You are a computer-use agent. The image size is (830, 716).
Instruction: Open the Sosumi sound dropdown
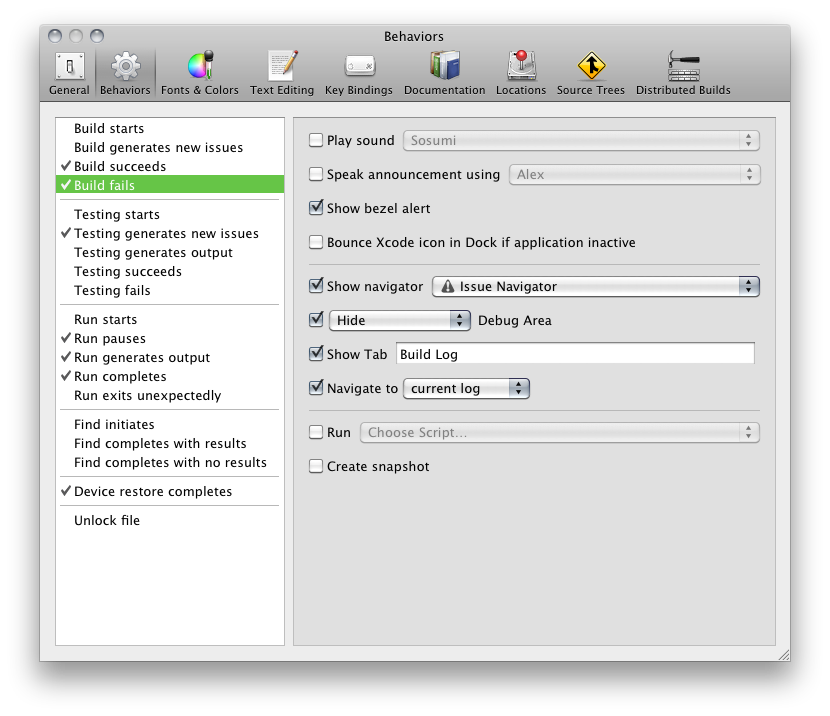[x=581, y=141]
